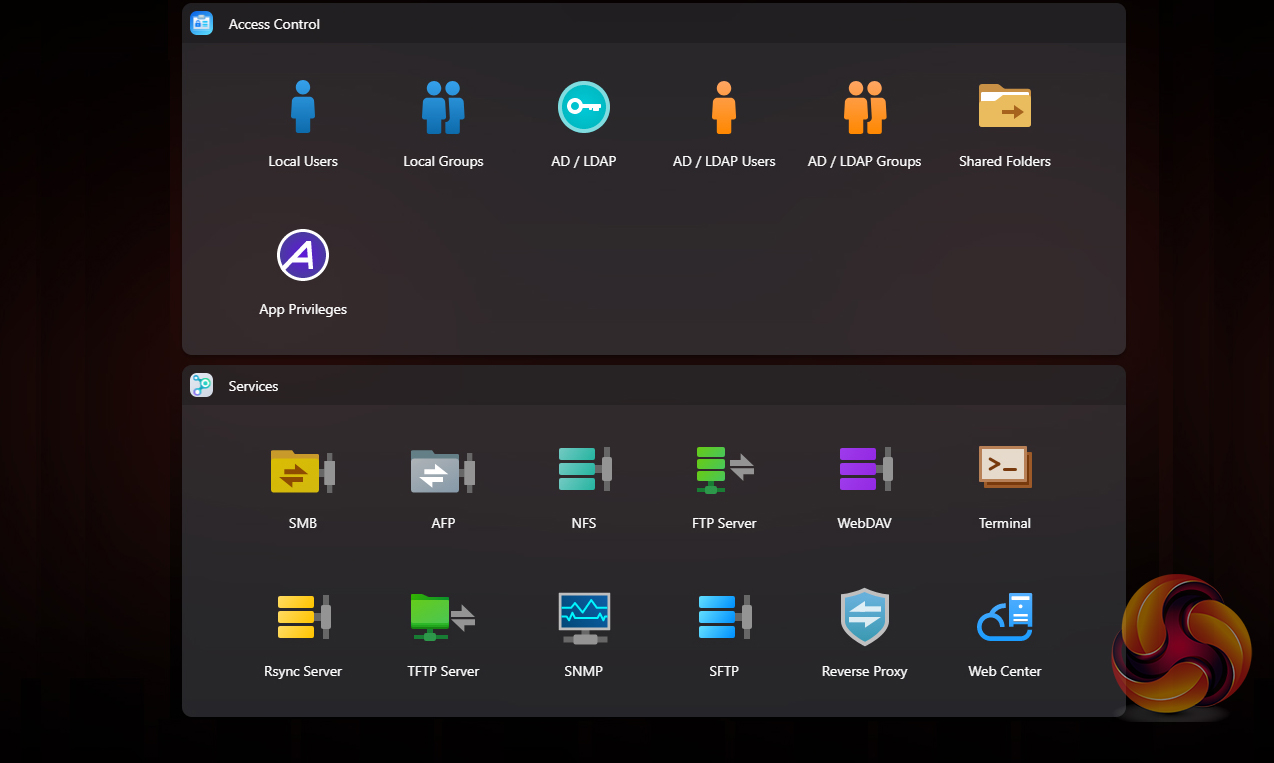Open the Terminal service icon
Image resolution: width=1274 pixels, height=763 pixels.
point(1004,468)
